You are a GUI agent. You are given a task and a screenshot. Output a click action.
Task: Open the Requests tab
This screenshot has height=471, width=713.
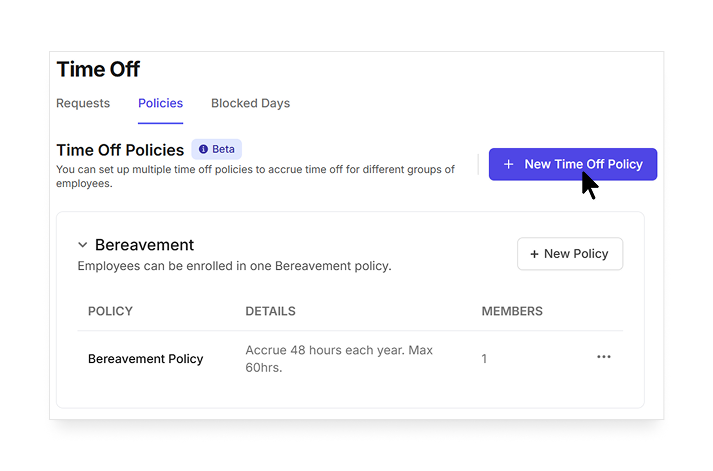point(83,103)
